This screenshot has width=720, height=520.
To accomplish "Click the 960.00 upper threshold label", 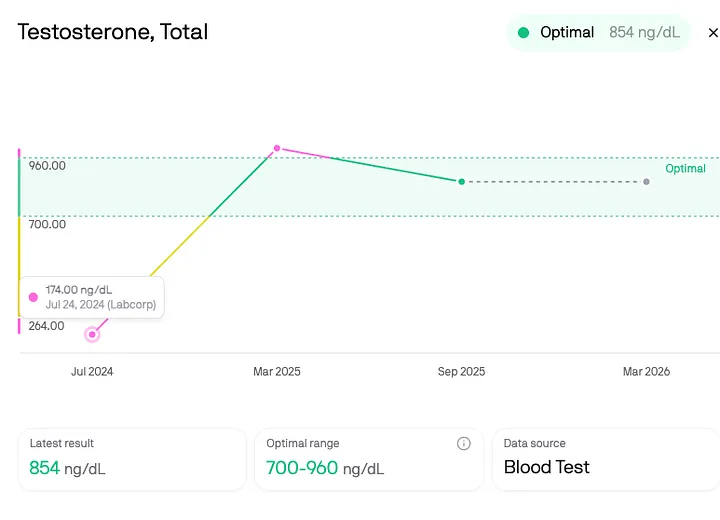I will pyautogui.click(x=47, y=166).
